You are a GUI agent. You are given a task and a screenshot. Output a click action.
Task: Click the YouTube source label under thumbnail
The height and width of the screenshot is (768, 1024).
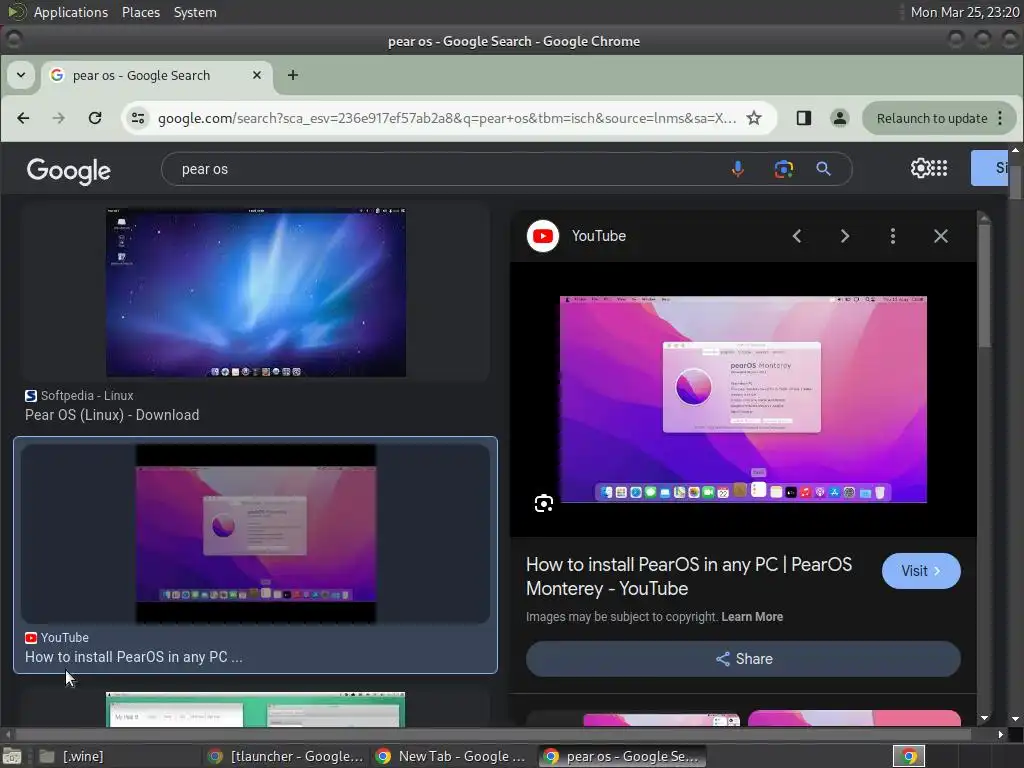65,638
